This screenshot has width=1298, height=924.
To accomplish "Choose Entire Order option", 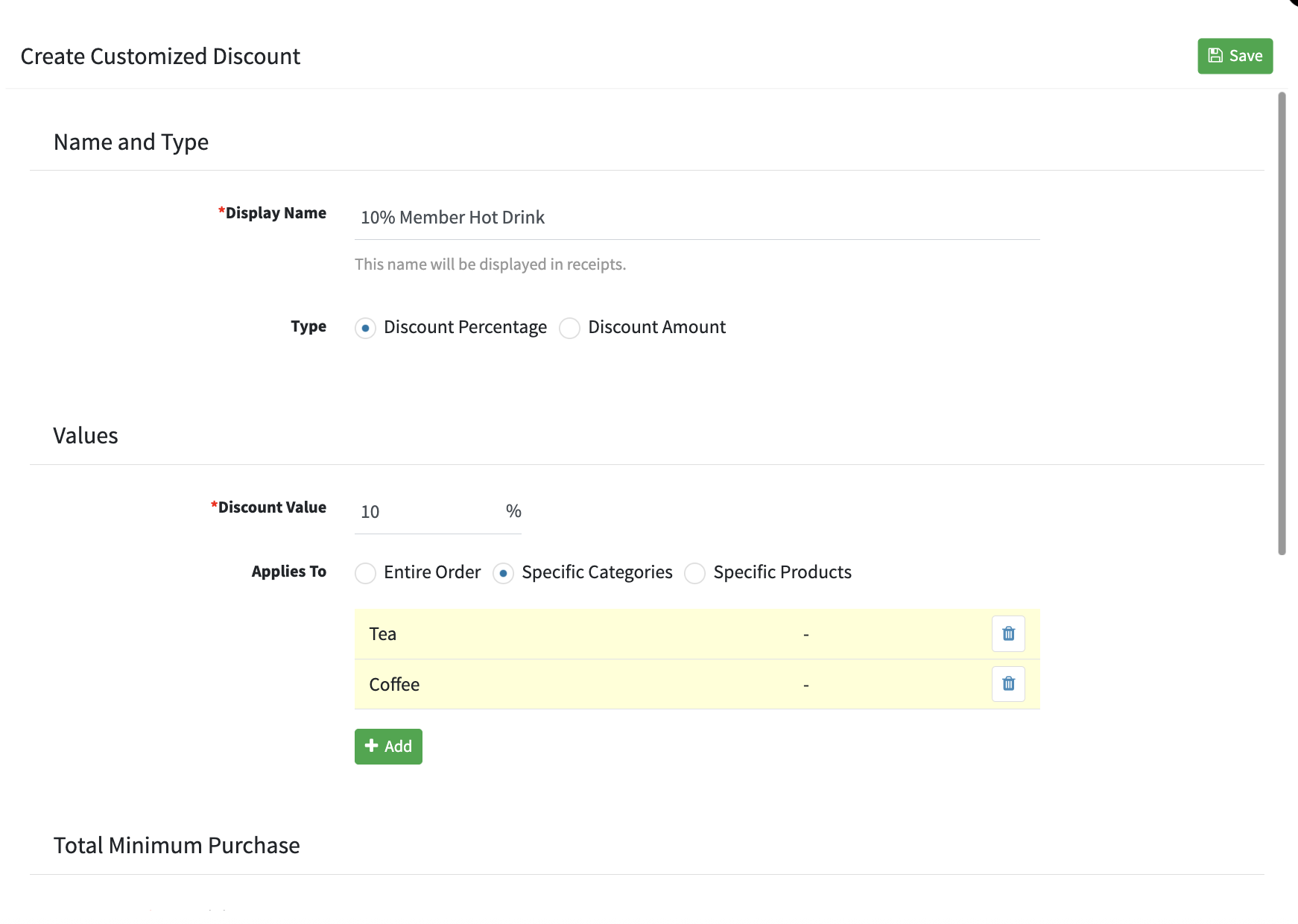I will [x=365, y=573].
